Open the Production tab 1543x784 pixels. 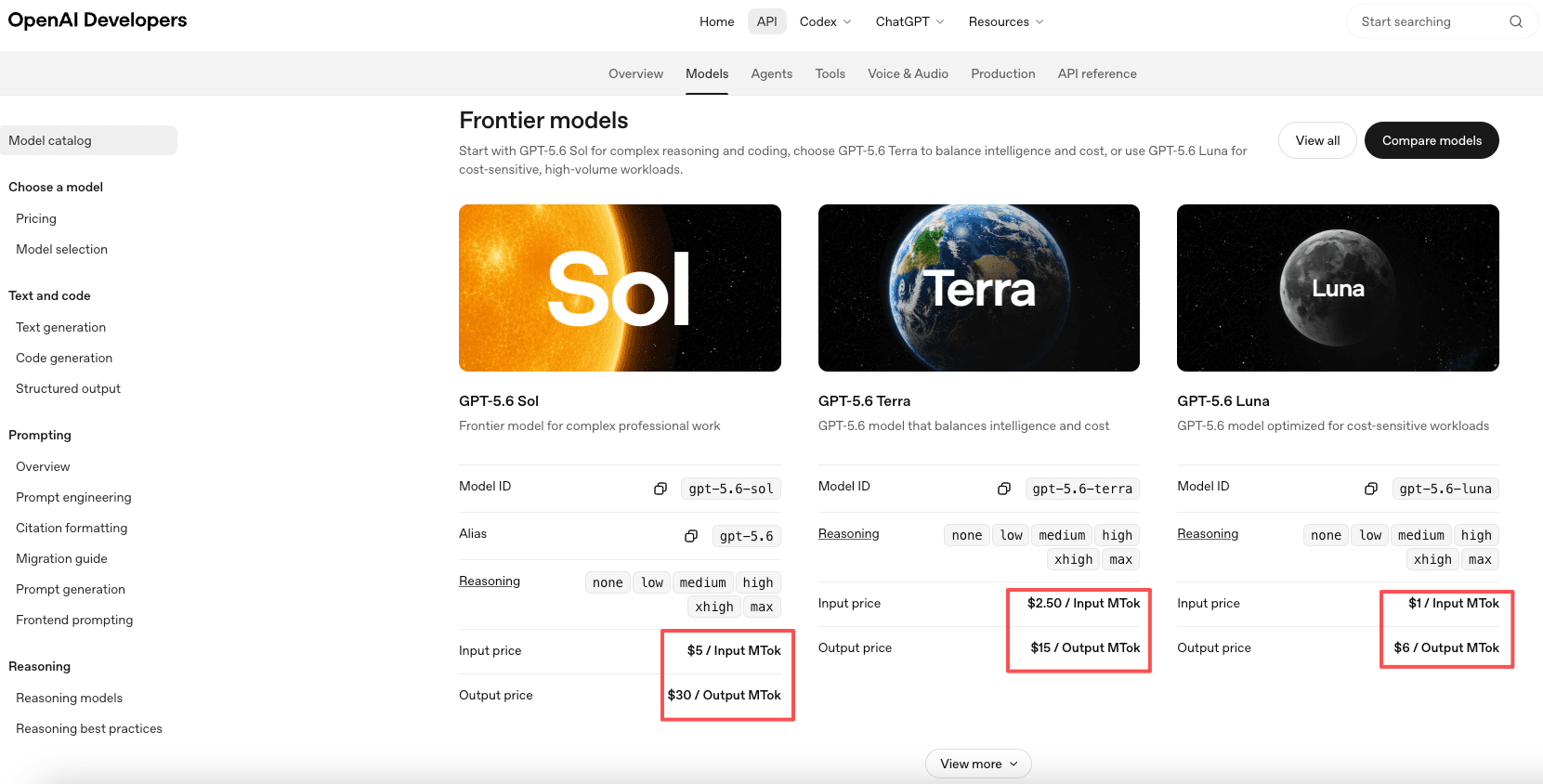click(x=1002, y=73)
